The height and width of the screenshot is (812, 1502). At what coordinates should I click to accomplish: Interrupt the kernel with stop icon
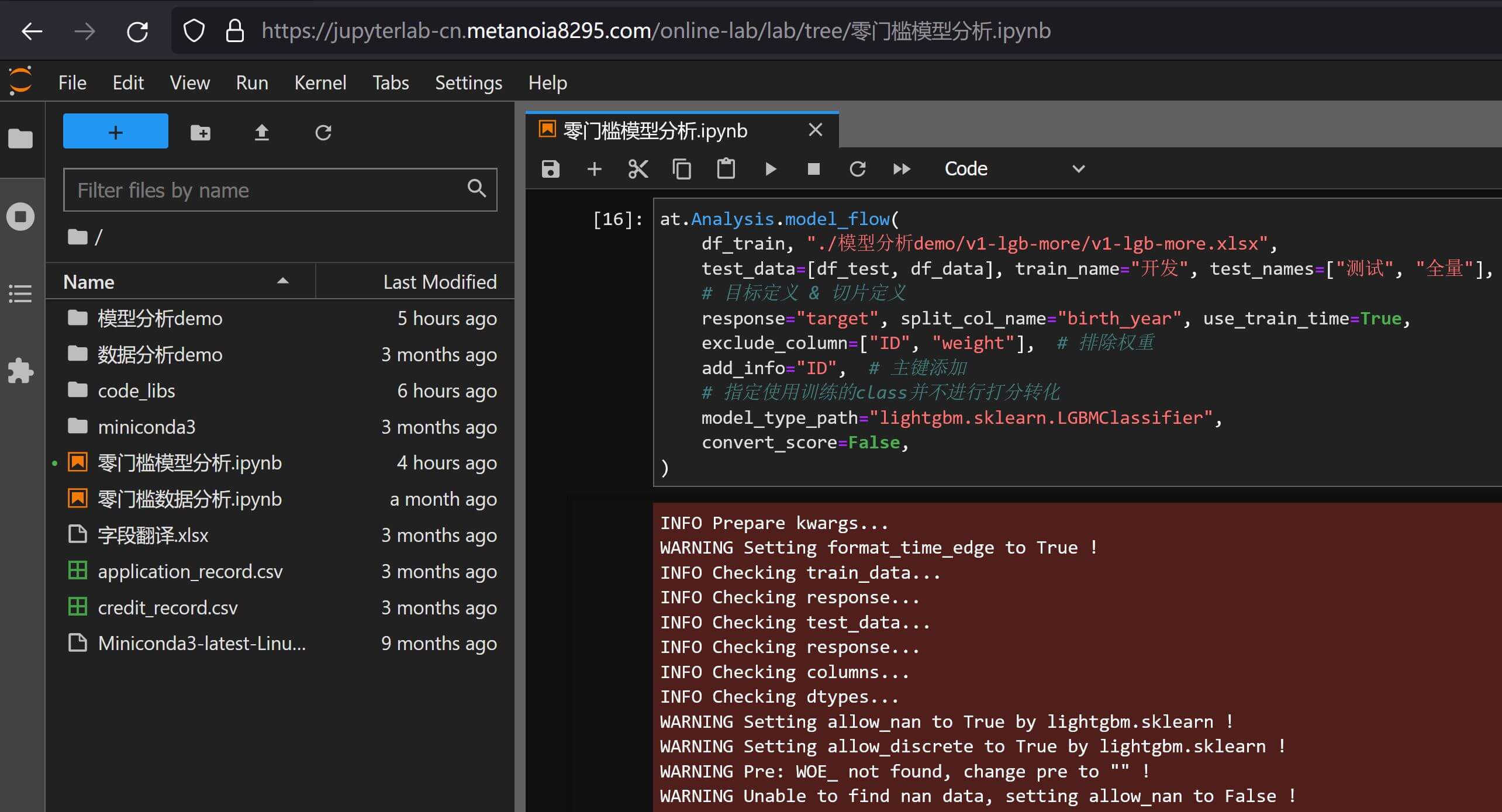813,169
